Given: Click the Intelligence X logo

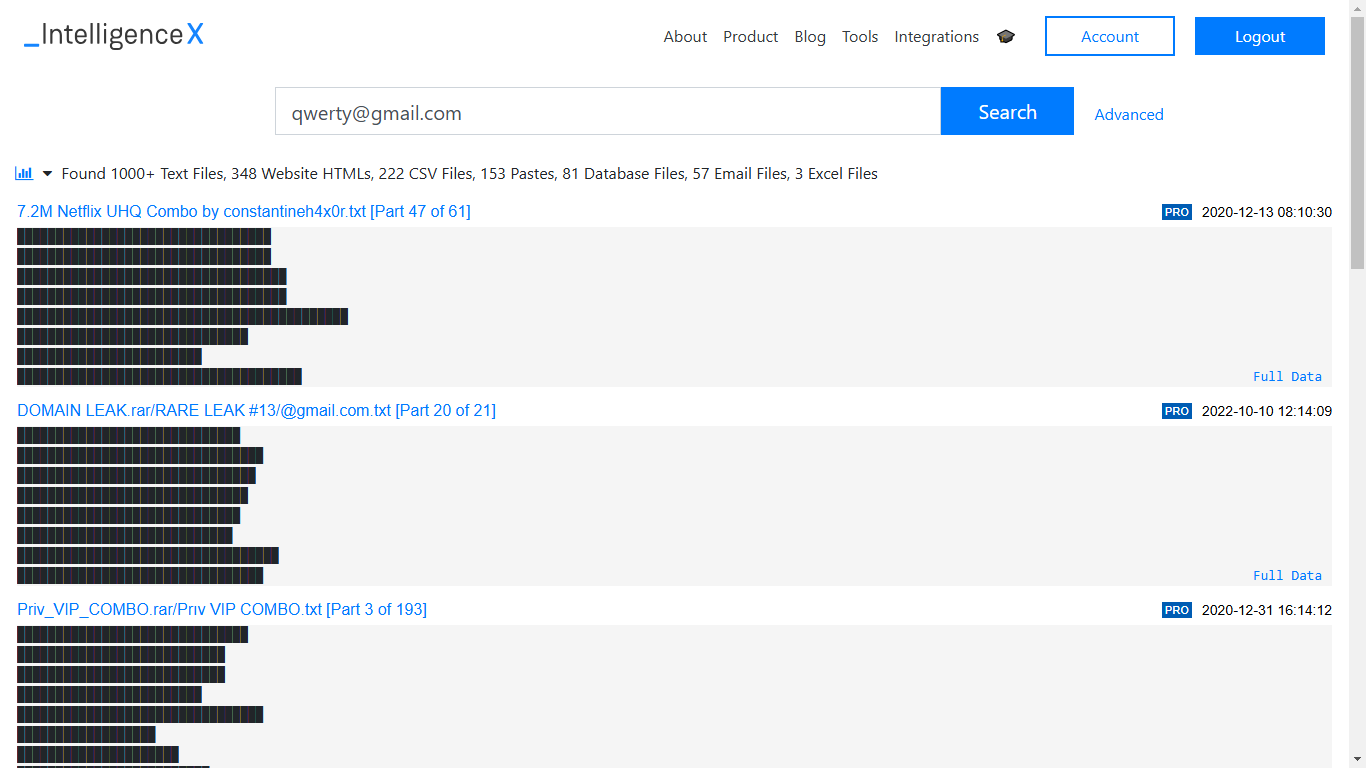Looking at the screenshot, I should pyautogui.click(x=114, y=36).
